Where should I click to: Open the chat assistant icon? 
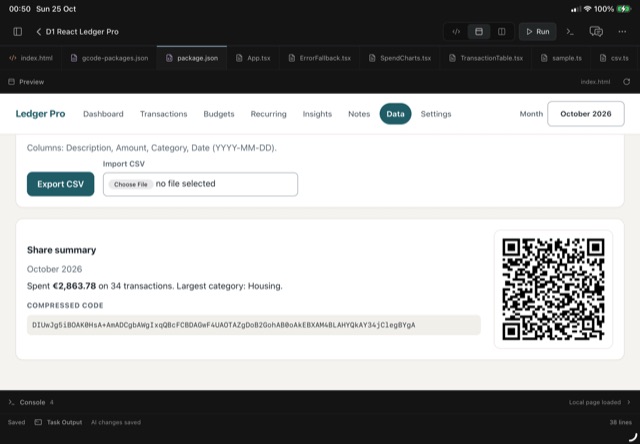click(x=596, y=32)
